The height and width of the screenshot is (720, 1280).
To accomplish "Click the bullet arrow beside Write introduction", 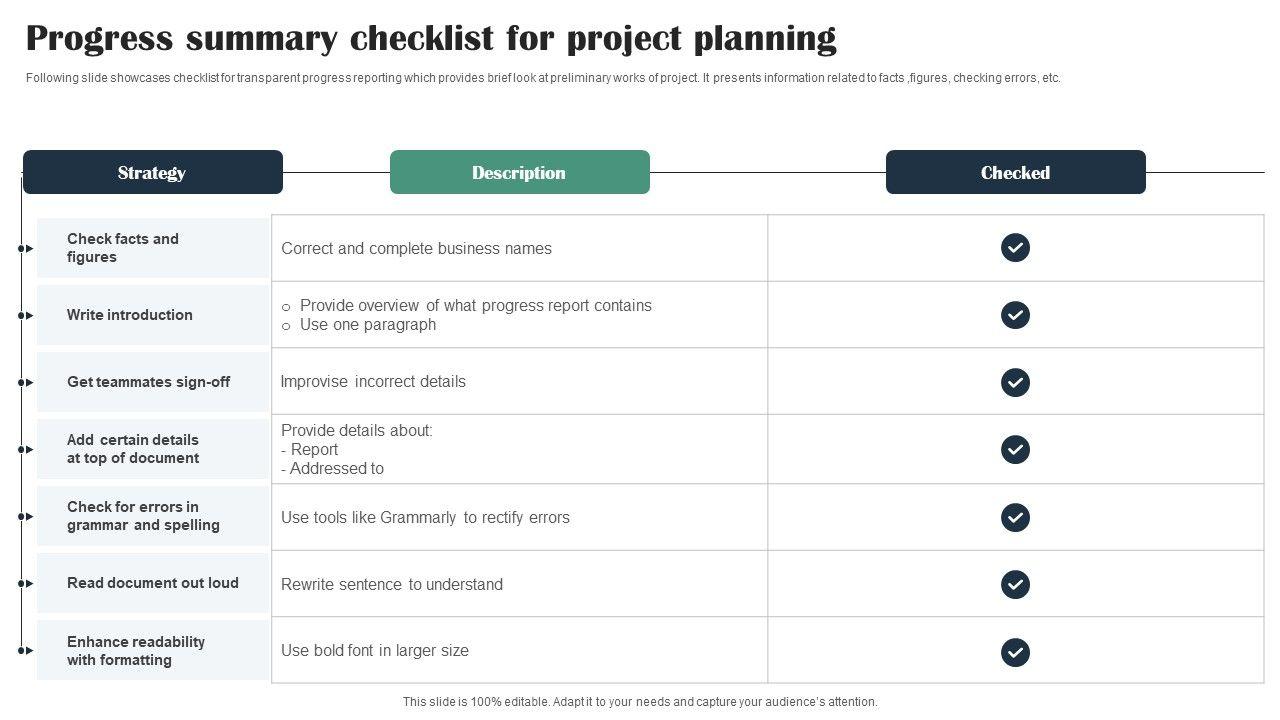I will (x=25, y=315).
